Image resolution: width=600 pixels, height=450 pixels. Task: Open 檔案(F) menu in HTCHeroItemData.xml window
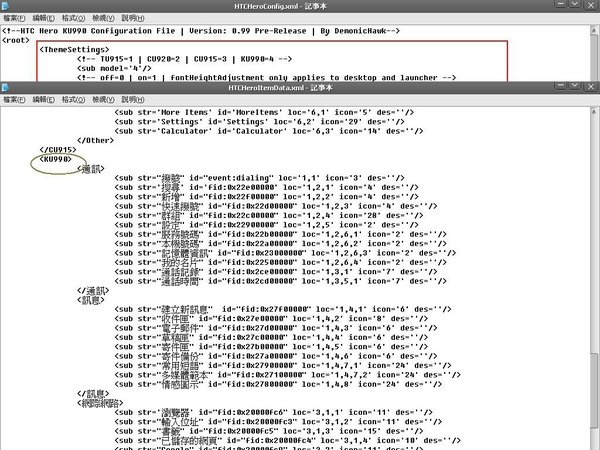[x=14, y=99]
